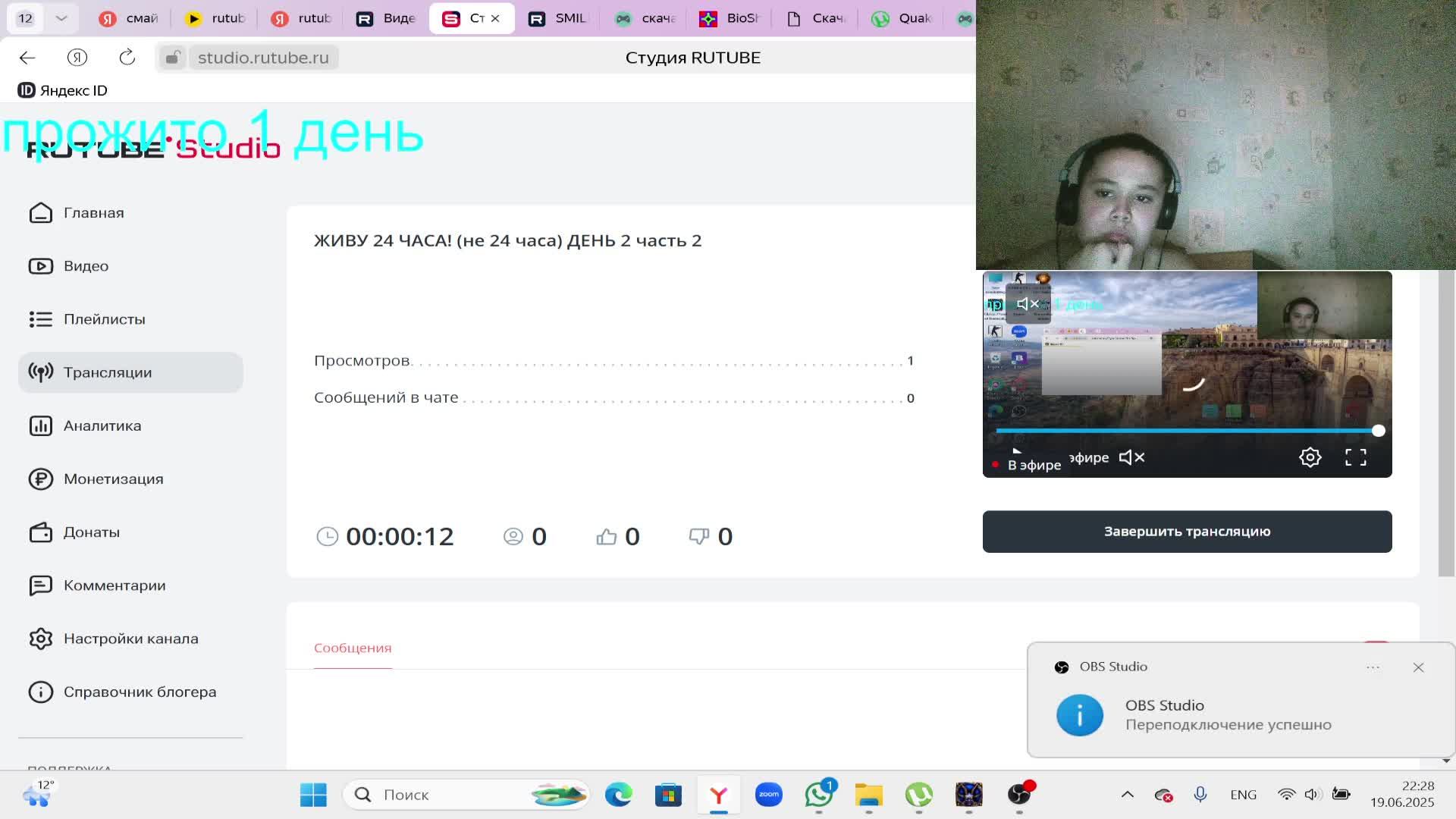Click the tray microphone icon

(1200, 795)
